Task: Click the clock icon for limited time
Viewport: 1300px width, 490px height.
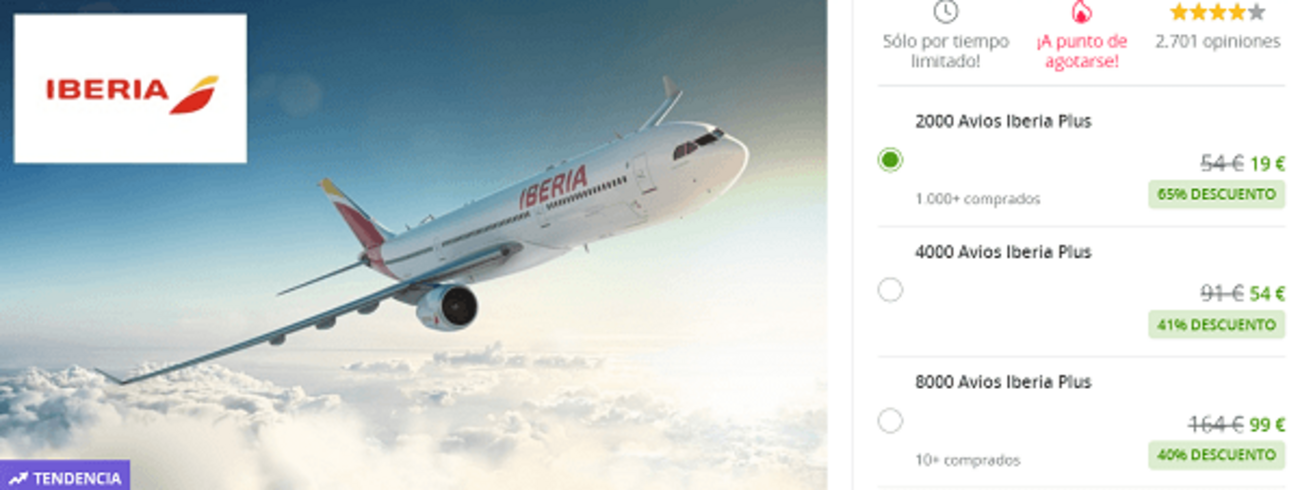Action: pyautogui.click(x=945, y=12)
